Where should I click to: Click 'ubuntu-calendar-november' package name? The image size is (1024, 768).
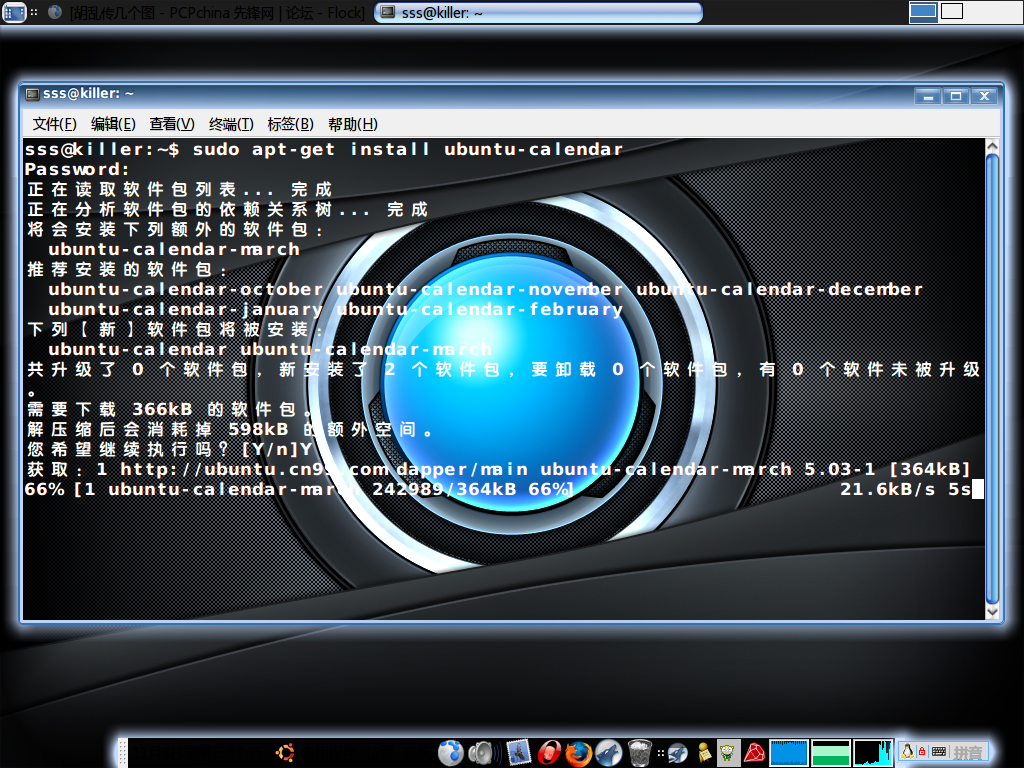click(x=480, y=289)
